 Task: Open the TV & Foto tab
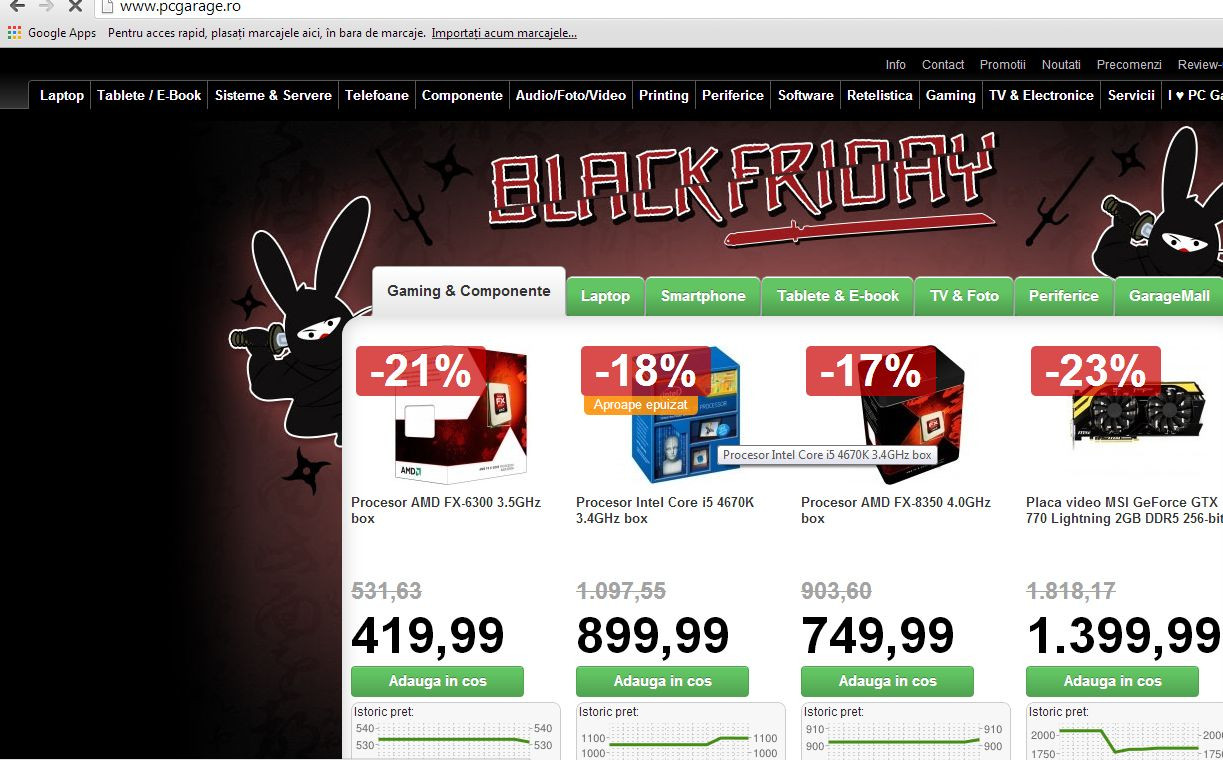pyautogui.click(x=964, y=296)
